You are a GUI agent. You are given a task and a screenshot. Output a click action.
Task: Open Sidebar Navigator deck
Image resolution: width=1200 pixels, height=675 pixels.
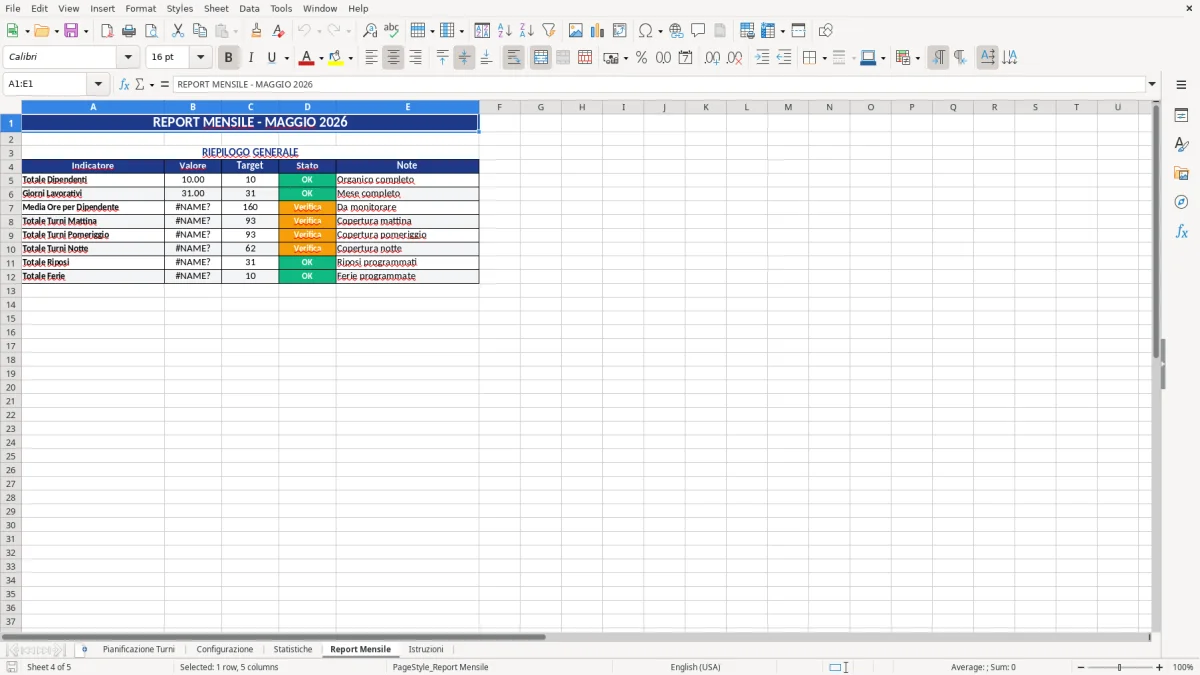coord(1181,202)
